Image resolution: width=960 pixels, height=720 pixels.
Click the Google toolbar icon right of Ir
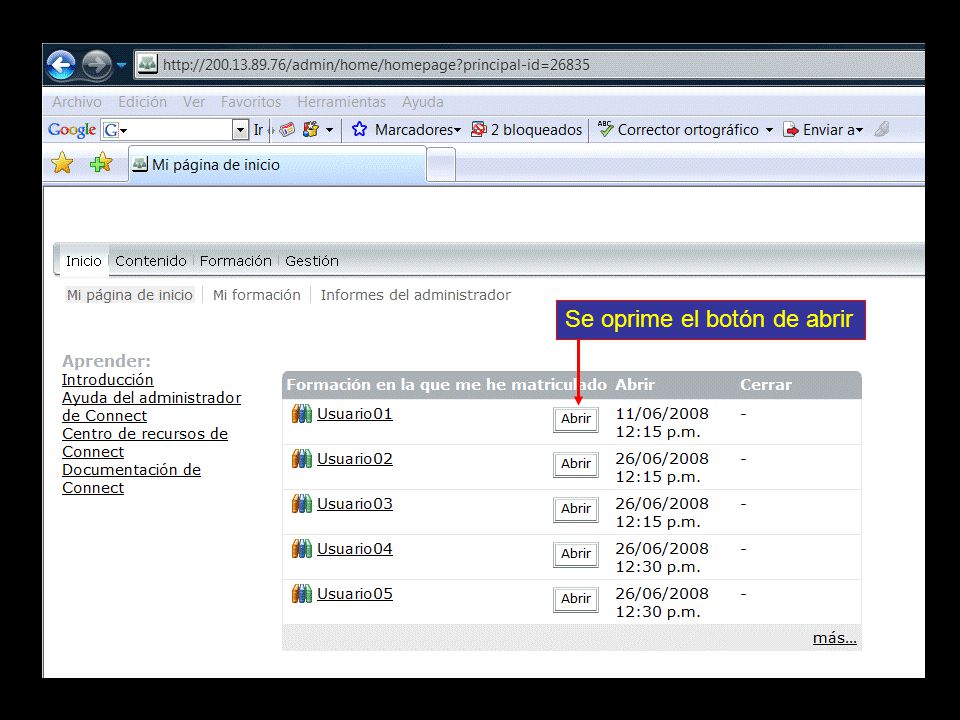[287, 130]
